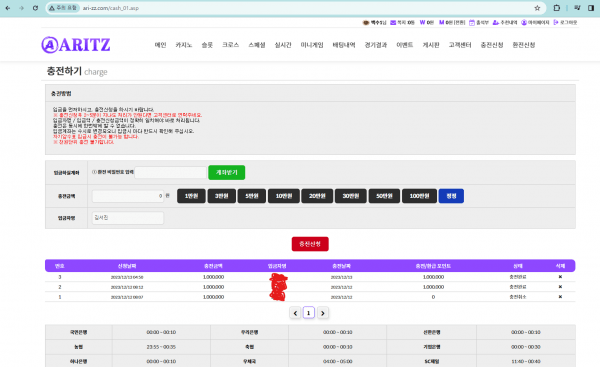Image resolution: width=600 pixels, height=367 pixels.
Task: Delete charge history row number 2
Action: point(560,287)
